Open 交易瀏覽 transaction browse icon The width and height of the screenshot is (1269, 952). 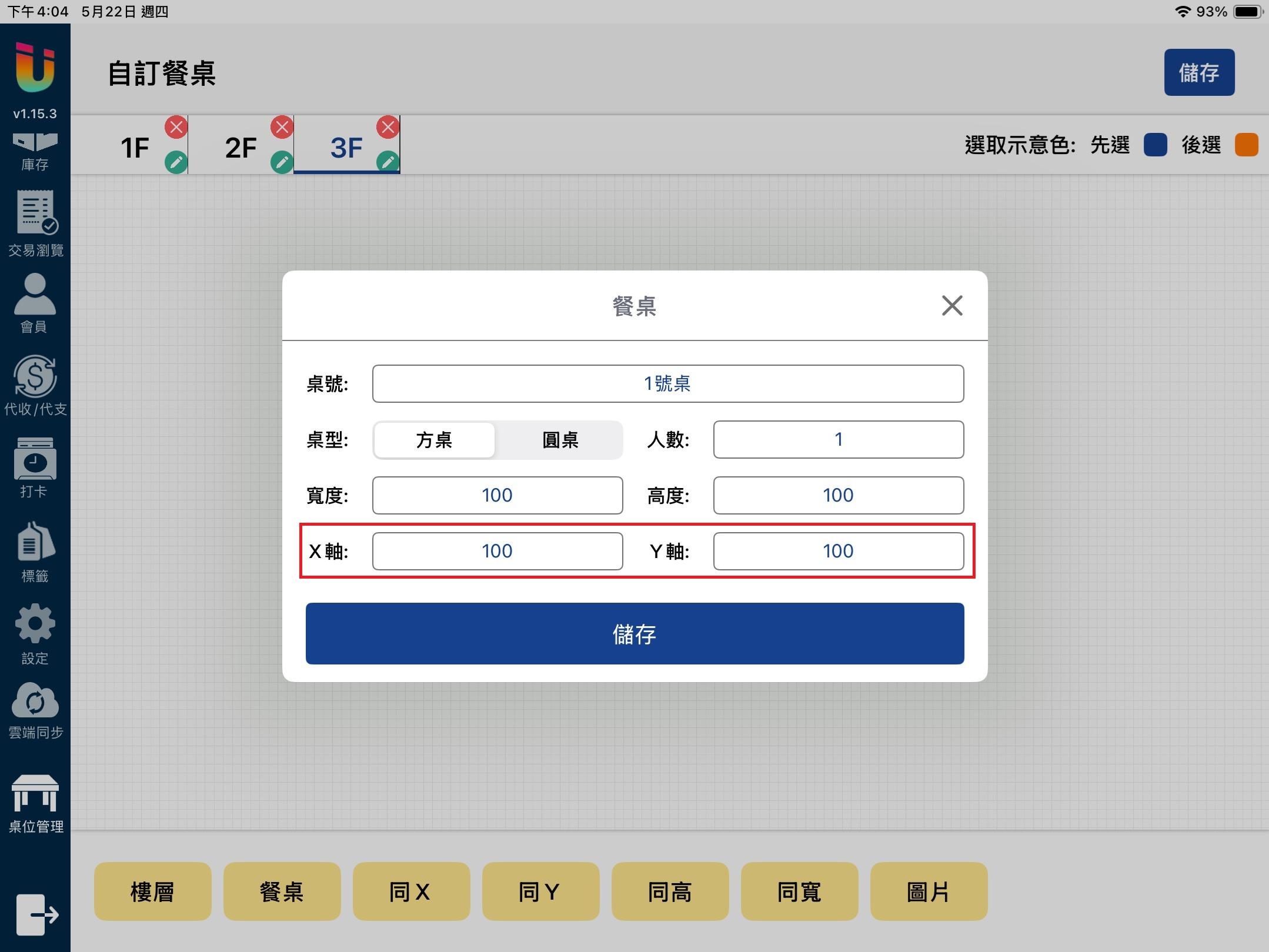[x=35, y=223]
